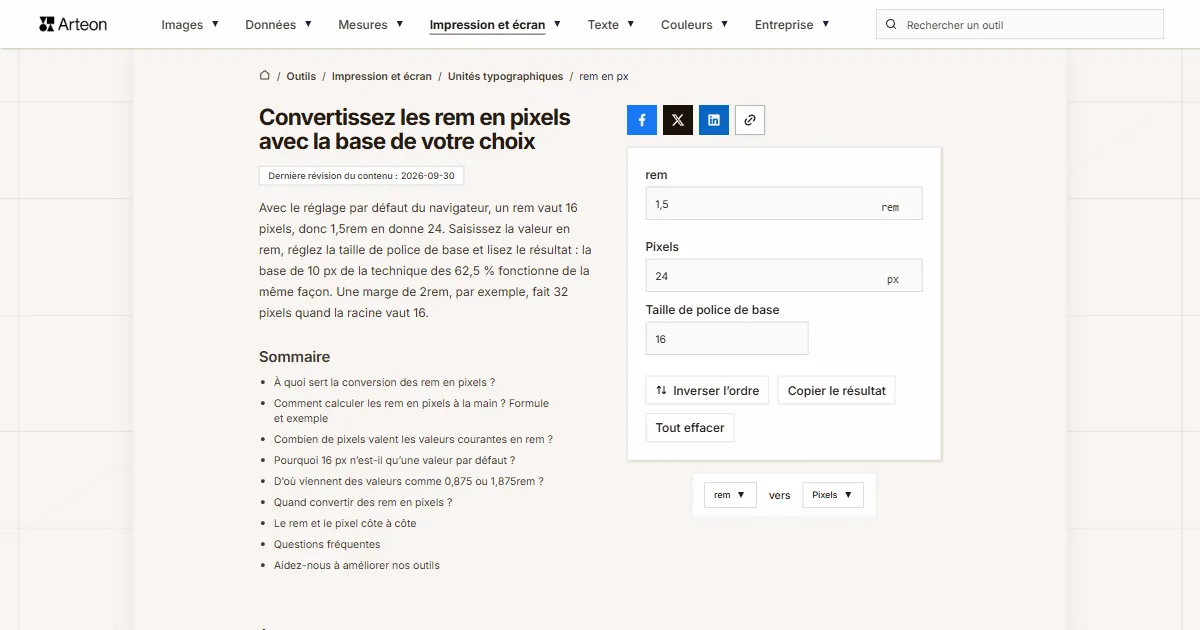The image size is (1200, 630).
Task: Open the Pixels target unit dropdown
Action: coord(833,495)
